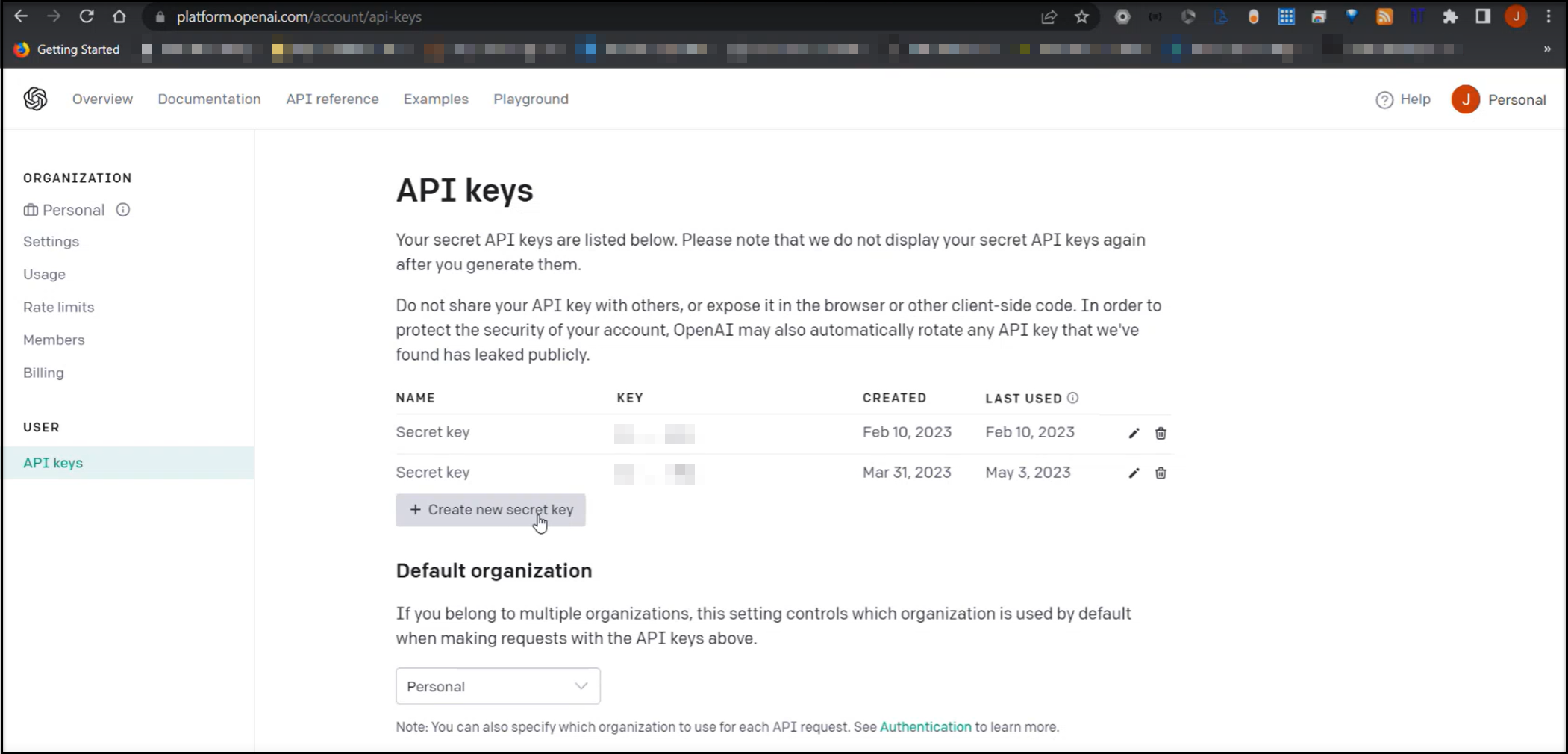Click the browser forward arrow
The width and height of the screenshot is (1568, 754).
pyautogui.click(x=54, y=16)
